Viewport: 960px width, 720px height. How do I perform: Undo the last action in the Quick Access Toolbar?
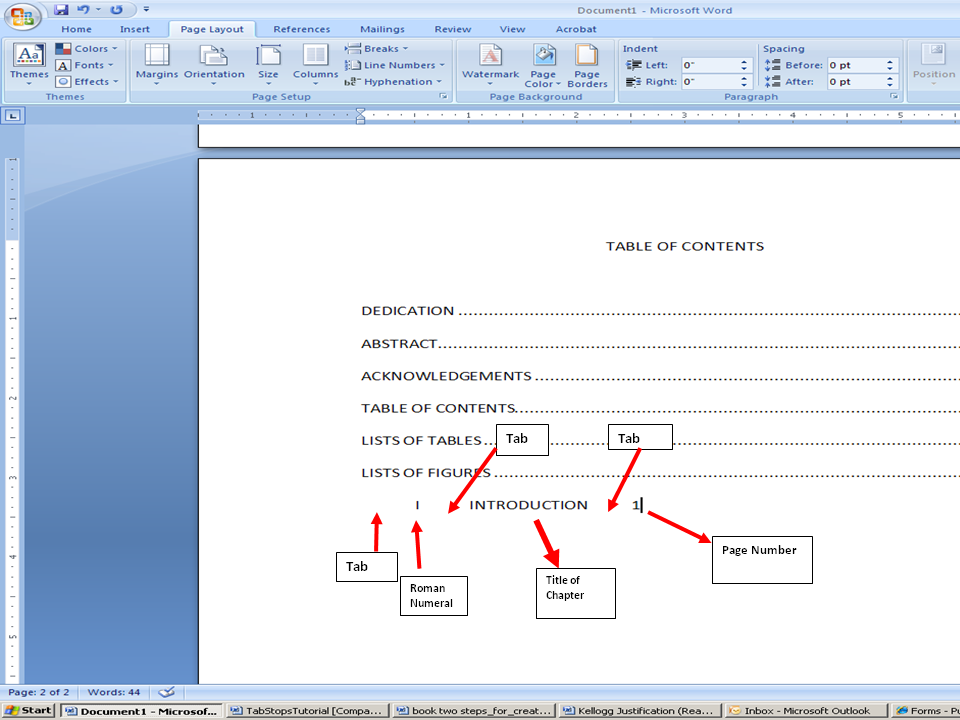coord(83,9)
